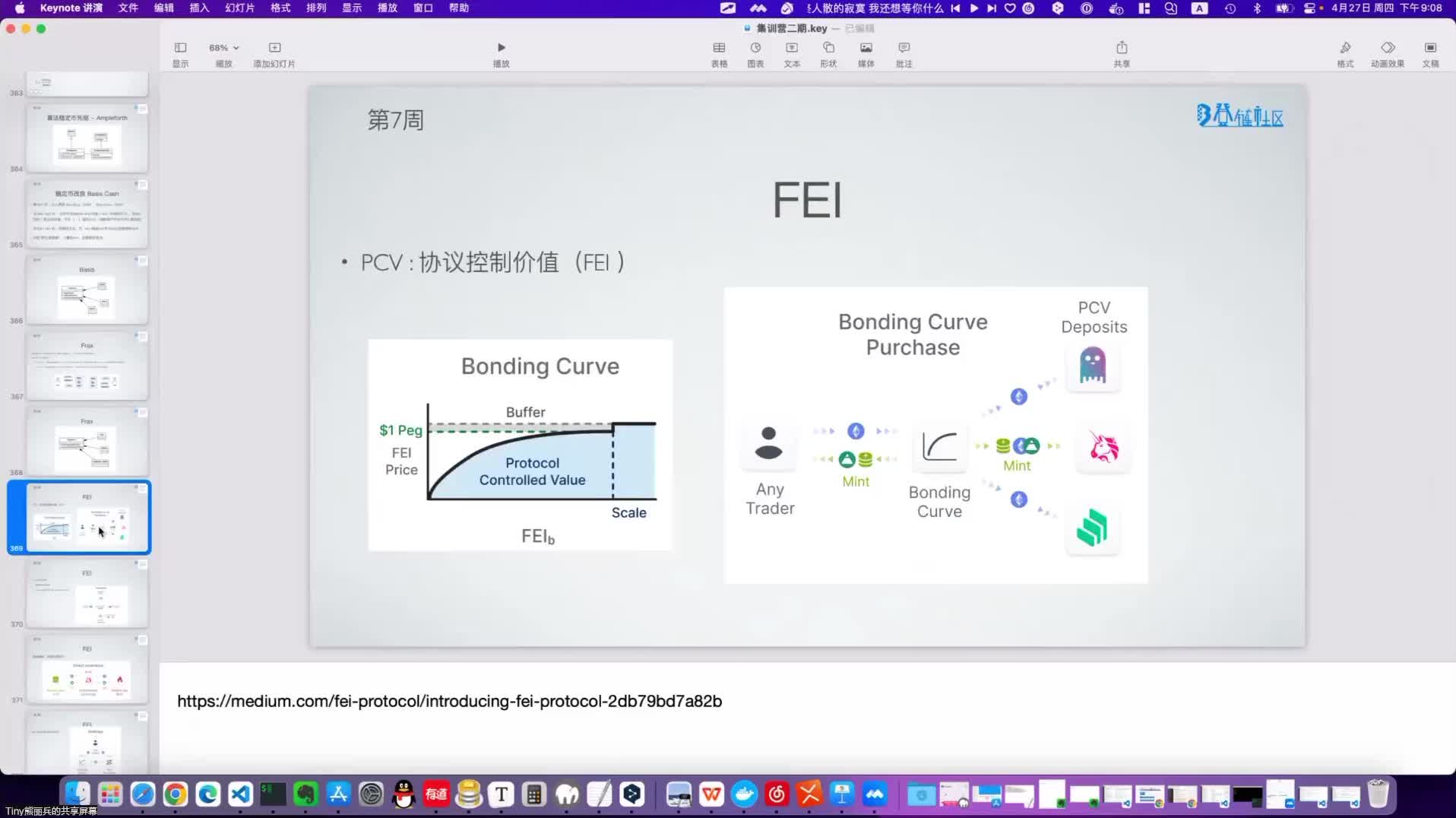Click the FEI slide title text
Image resolution: width=1456 pixels, height=818 pixels.
pyautogui.click(x=807, y=201)
